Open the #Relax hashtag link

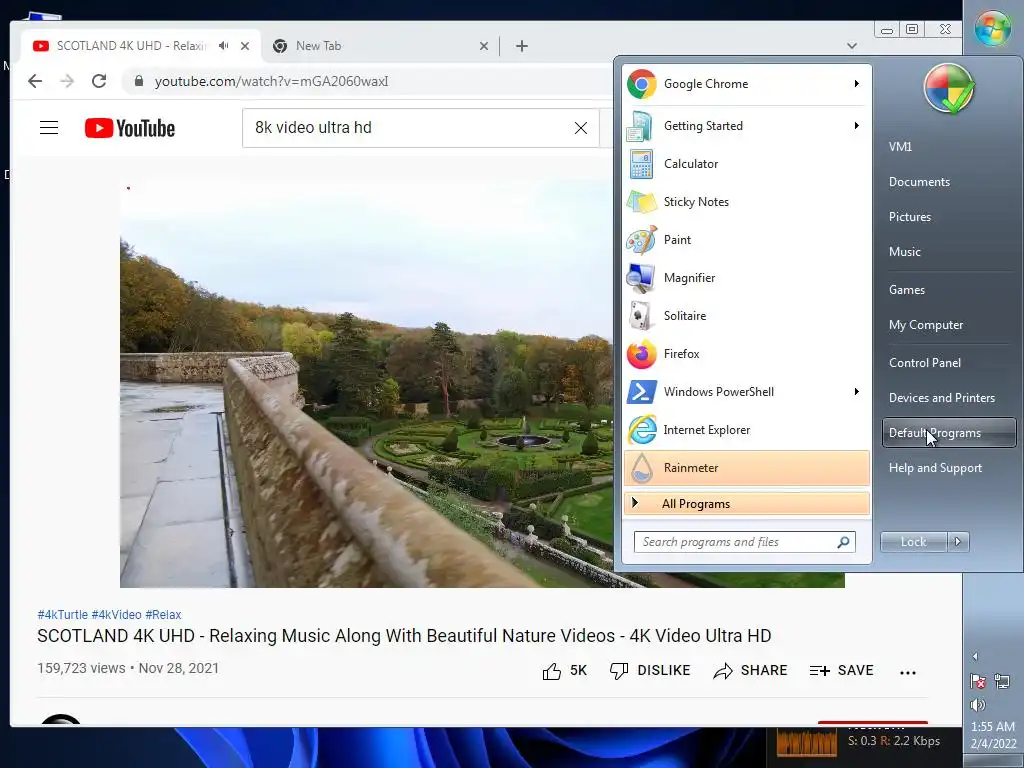tap(163, 615)
